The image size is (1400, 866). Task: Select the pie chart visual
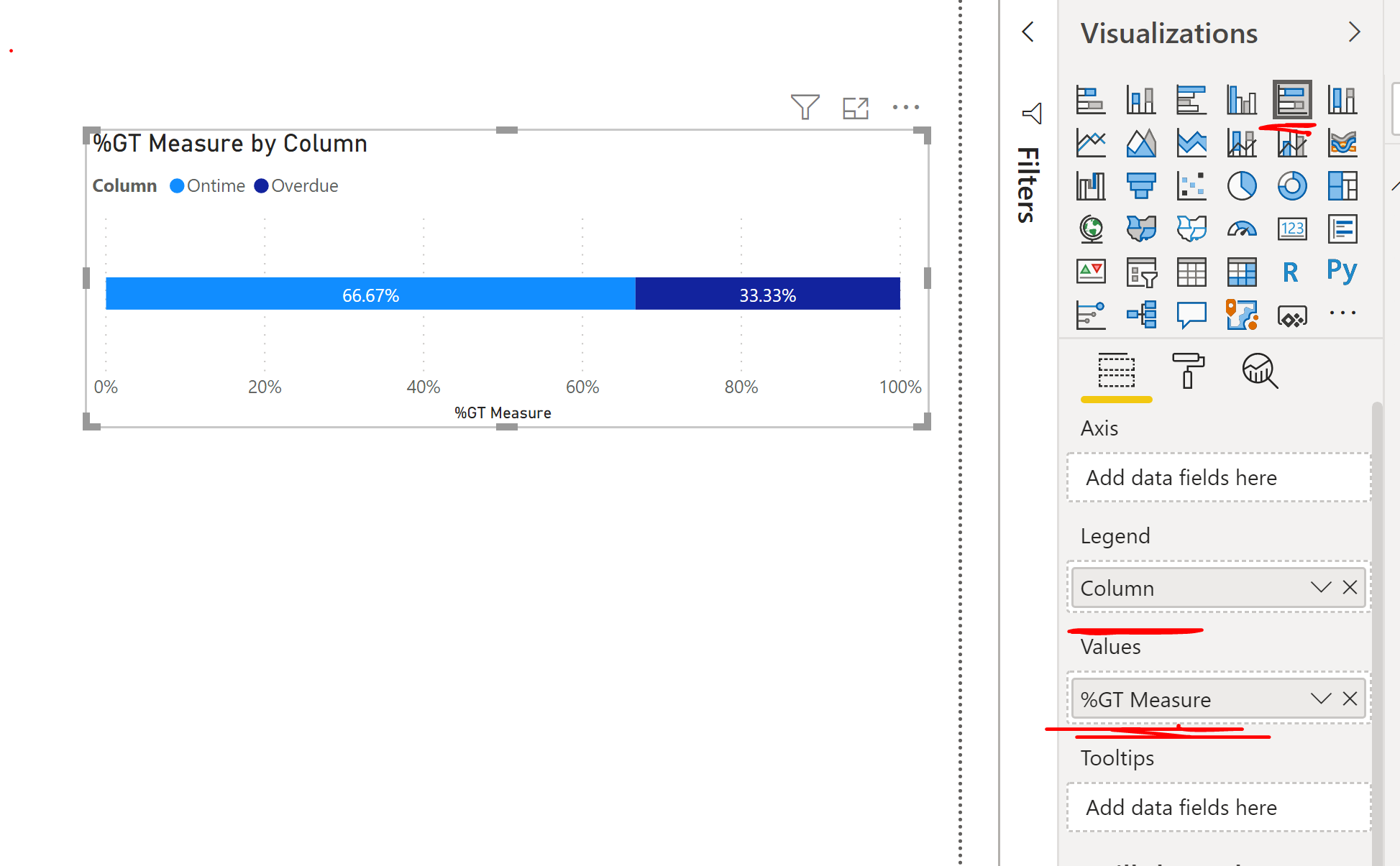(x=1242, y=186)
